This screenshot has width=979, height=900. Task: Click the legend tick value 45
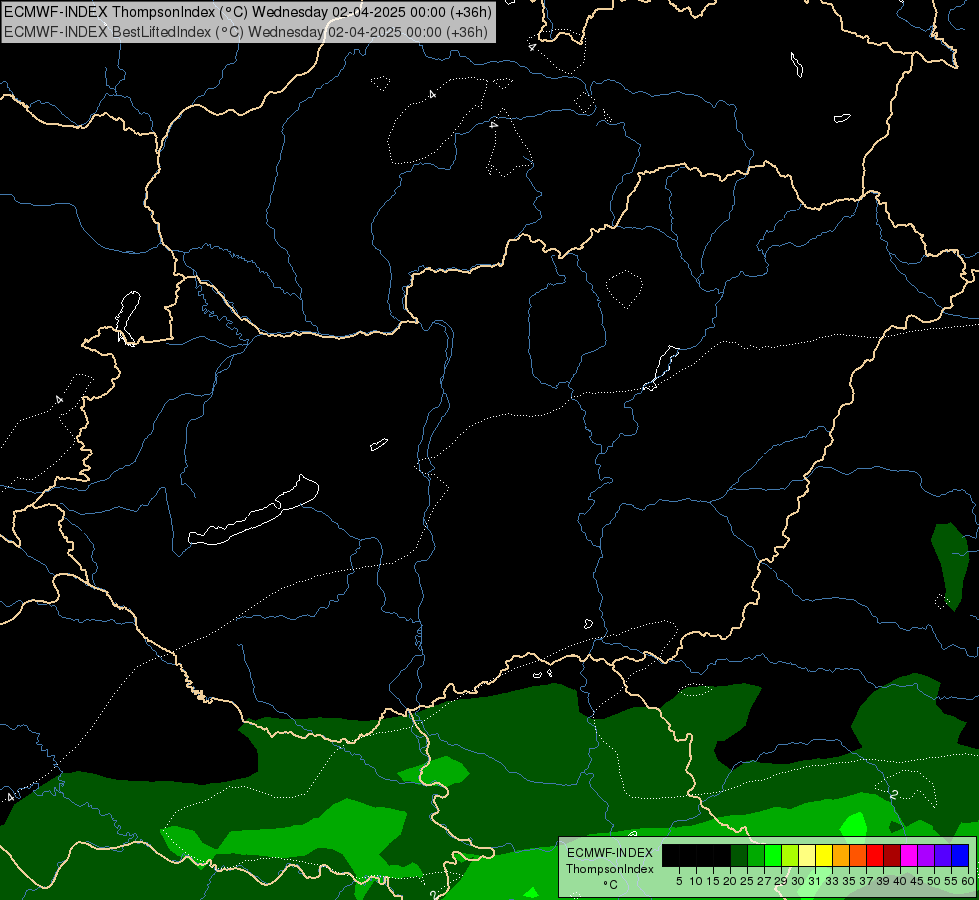[x=917, y=881]
